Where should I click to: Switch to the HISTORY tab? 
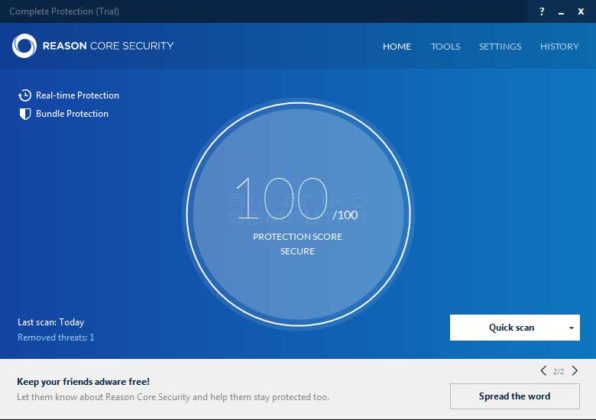(560, 47)
